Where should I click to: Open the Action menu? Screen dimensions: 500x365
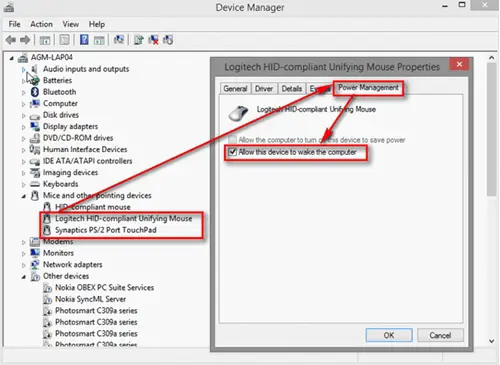[41, 24]
